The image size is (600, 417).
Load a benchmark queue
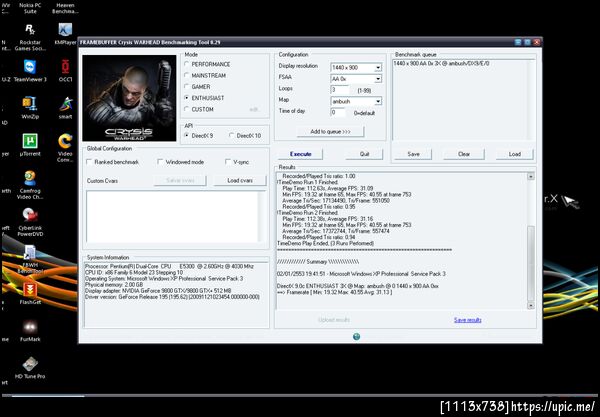click(514, 154)
